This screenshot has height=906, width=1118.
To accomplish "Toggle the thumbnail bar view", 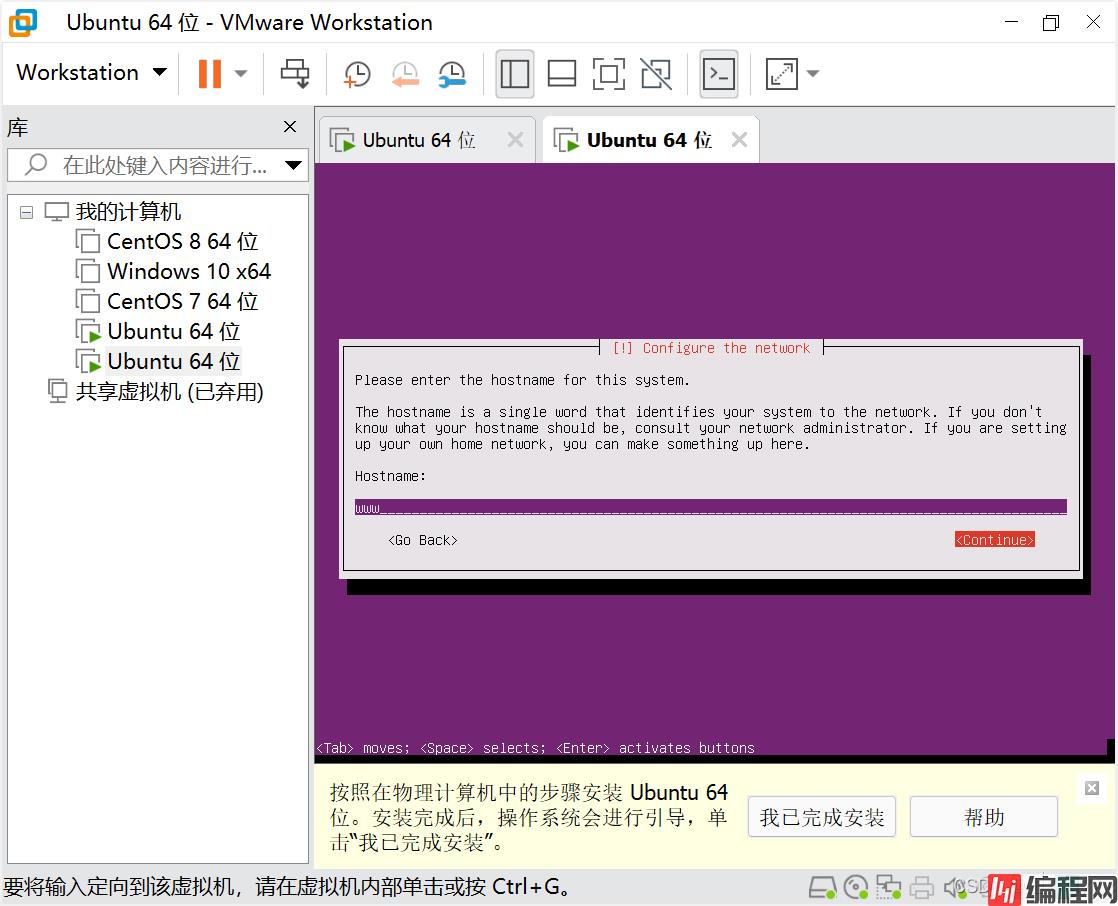I will coord(562,73).
